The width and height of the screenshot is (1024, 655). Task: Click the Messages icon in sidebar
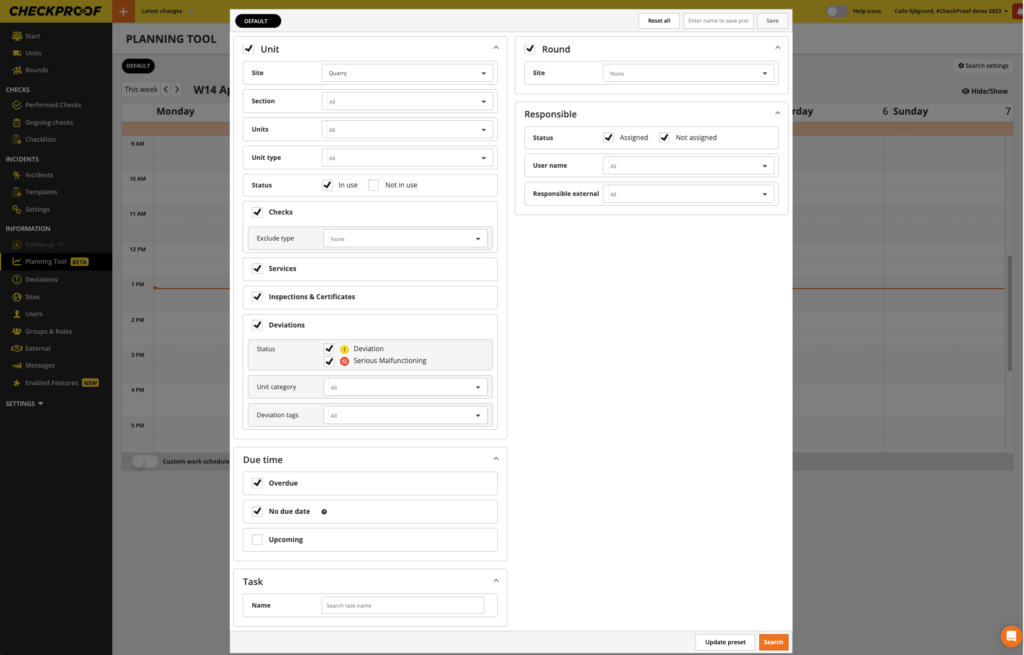click(16, 366)
